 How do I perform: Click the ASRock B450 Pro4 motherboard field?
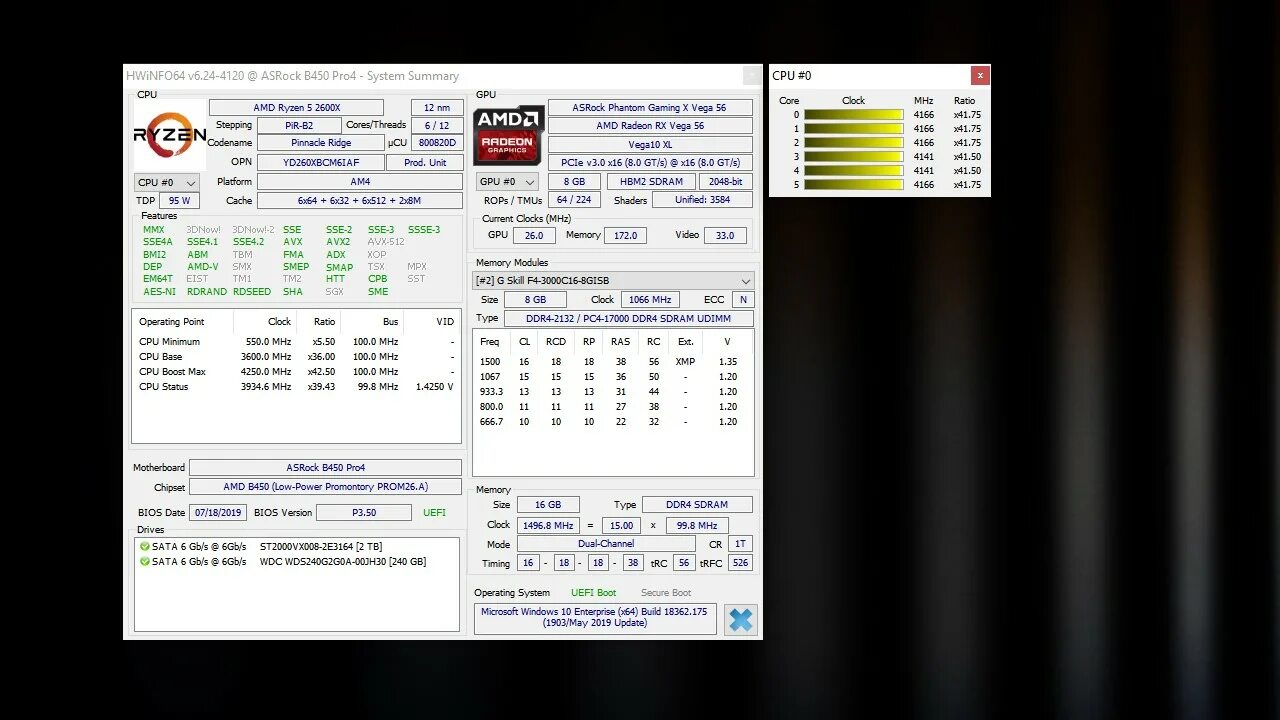(325, 468)
